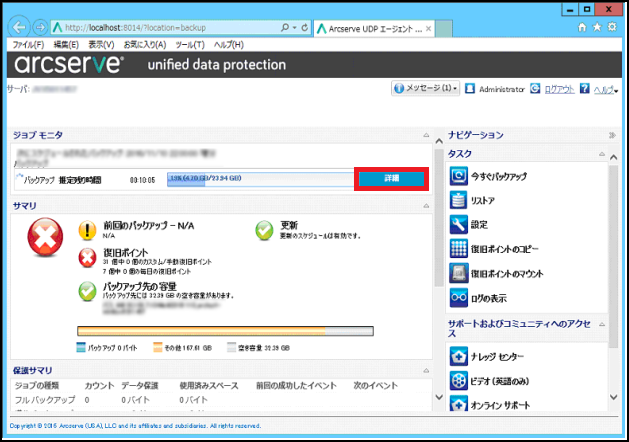Click the green check icon for 更新
This screenshot has width=629, height=442.
click(264, 230)
